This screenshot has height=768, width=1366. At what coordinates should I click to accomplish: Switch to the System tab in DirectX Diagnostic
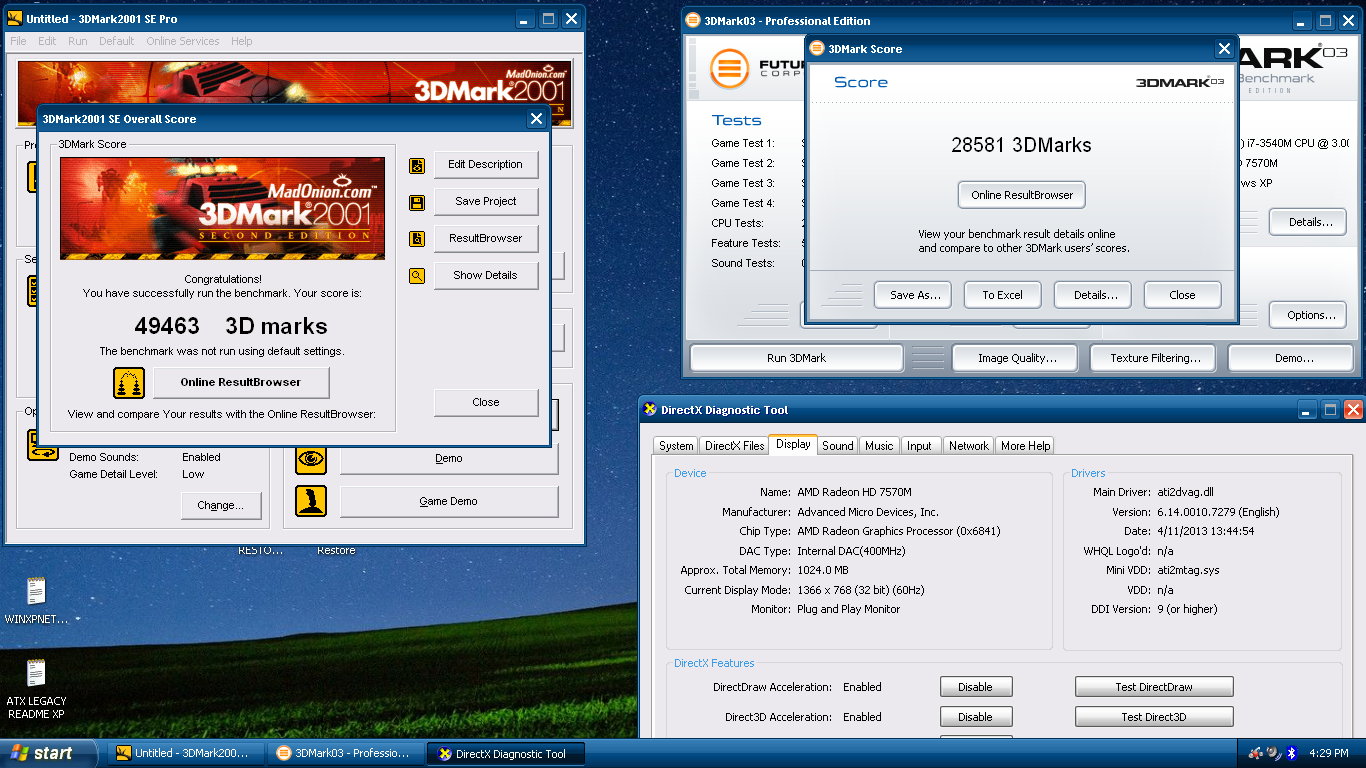point(676,446)
